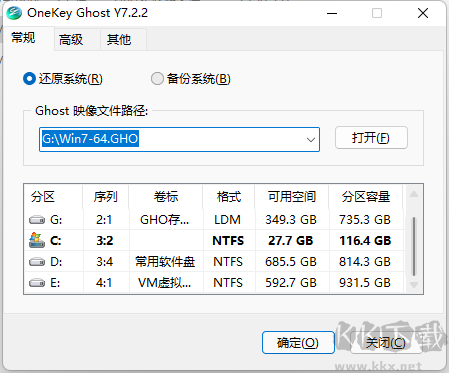Click sequence value 4:1

104,283
